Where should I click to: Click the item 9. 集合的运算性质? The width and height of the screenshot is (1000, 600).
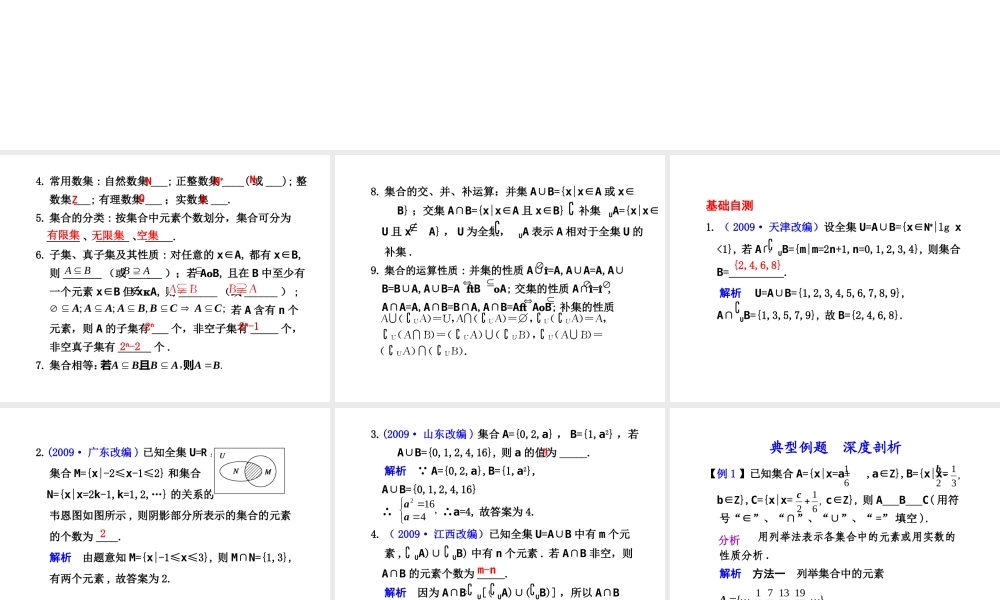click(x=497, y=270)
